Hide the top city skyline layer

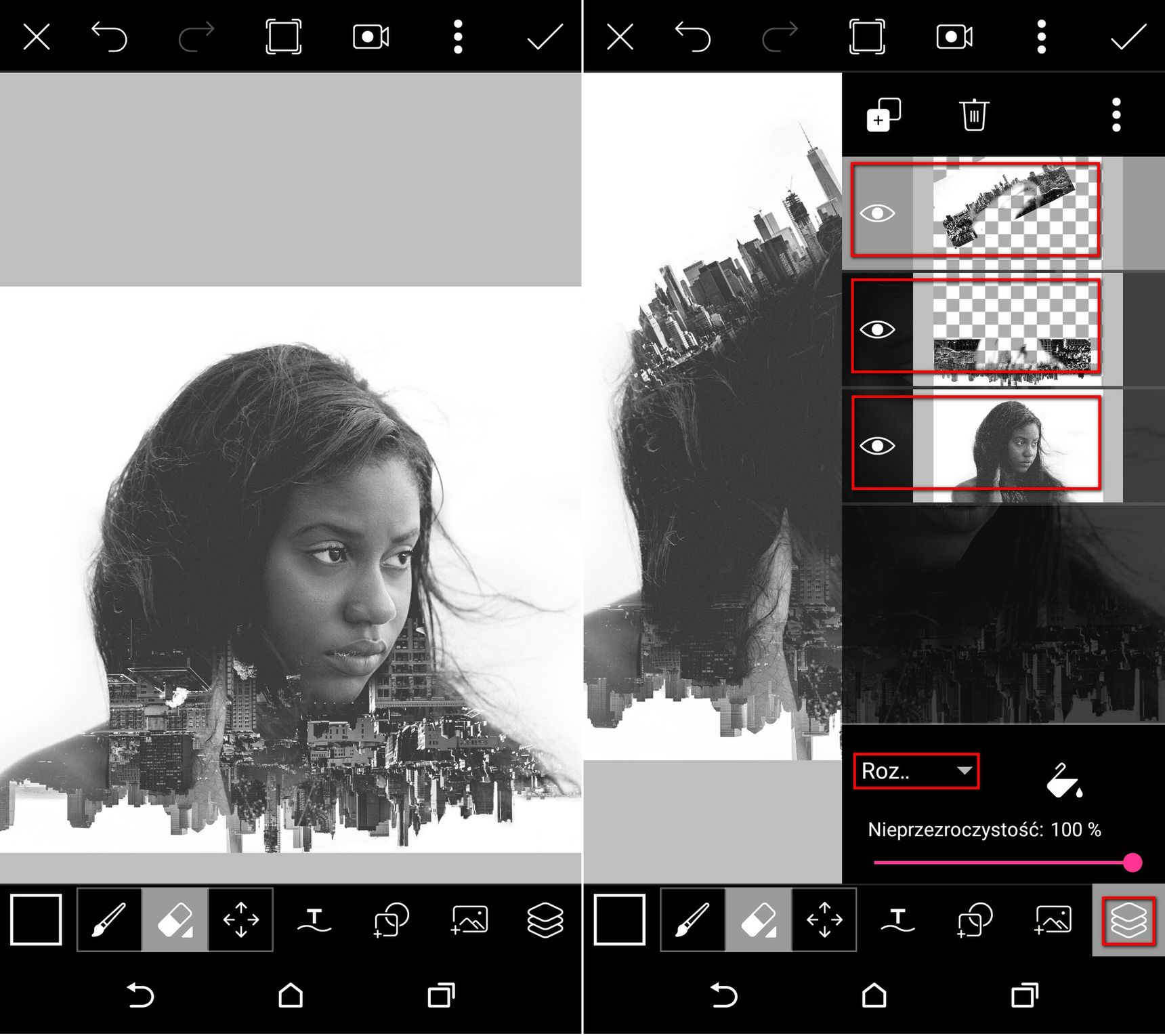877,213
